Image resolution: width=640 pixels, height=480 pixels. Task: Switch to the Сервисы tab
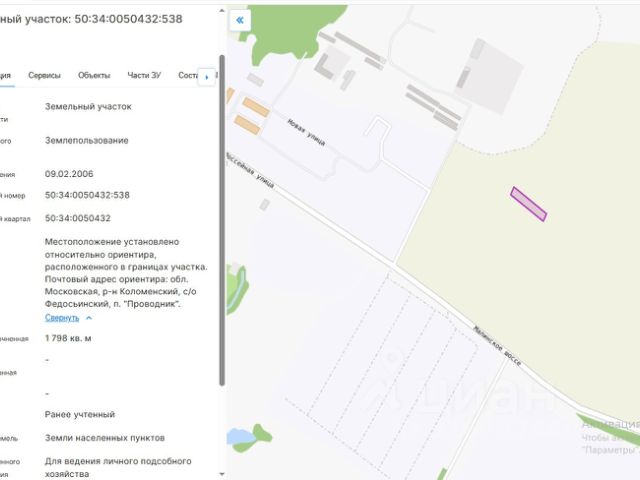(x=44, y=76)
